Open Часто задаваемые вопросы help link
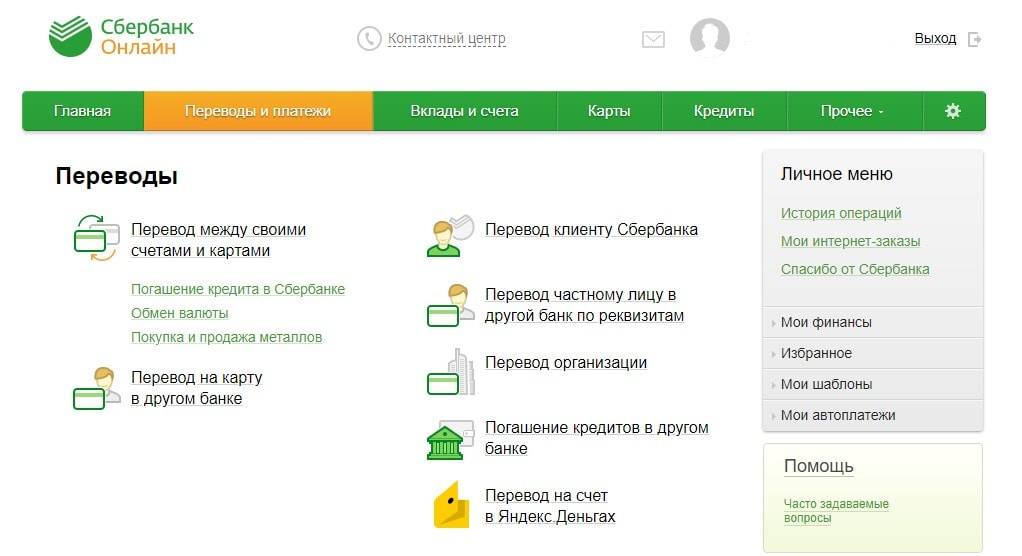1022x556 pixels. click(x=836, y=511)
